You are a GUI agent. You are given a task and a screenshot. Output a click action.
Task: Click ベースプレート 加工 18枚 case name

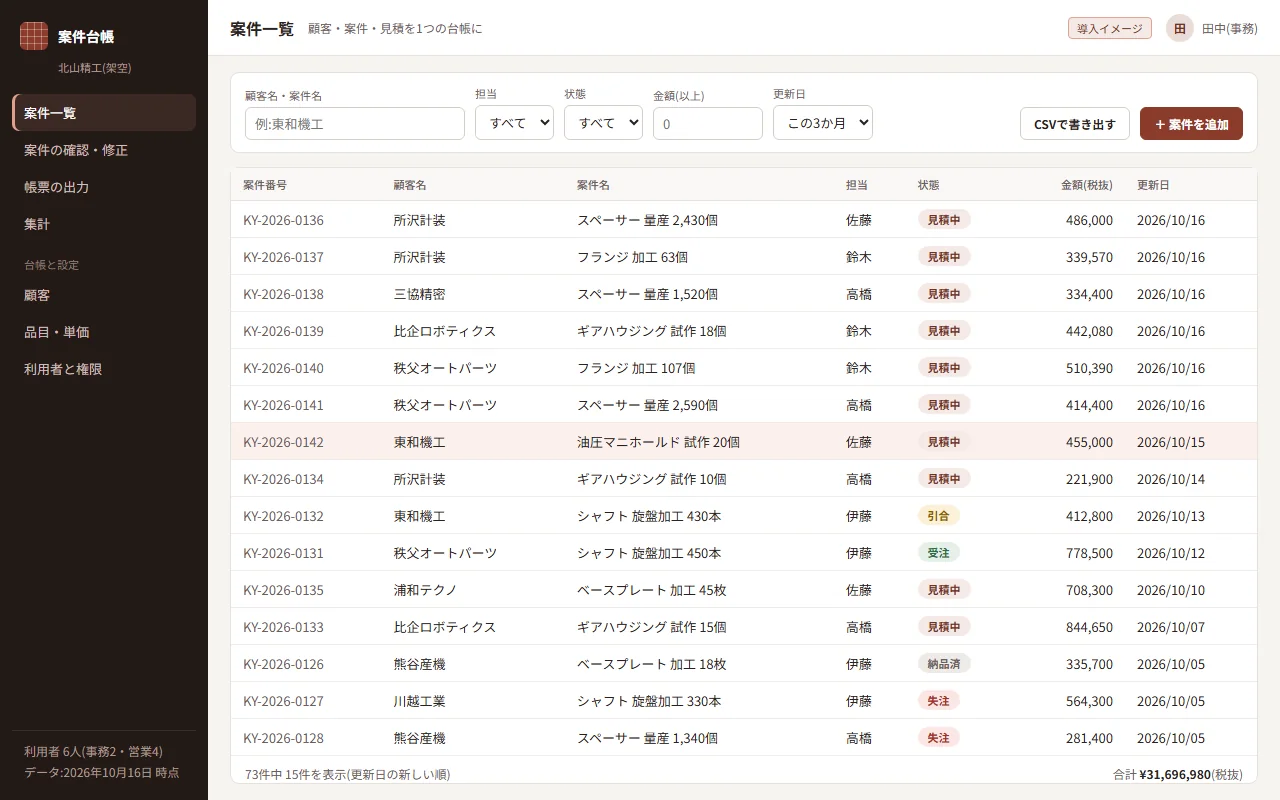[652, 664]
